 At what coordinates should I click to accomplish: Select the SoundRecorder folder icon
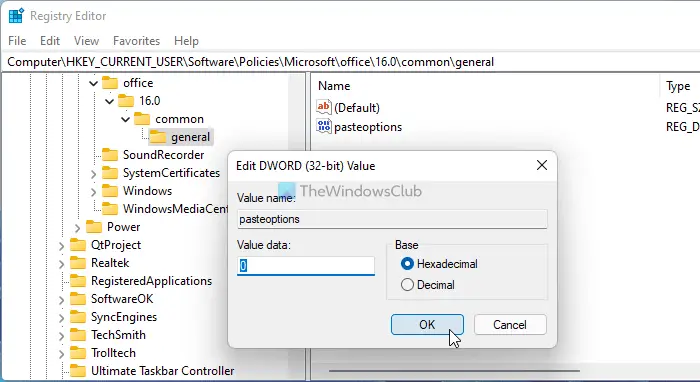pyautogui.click(x=110, y=155)
